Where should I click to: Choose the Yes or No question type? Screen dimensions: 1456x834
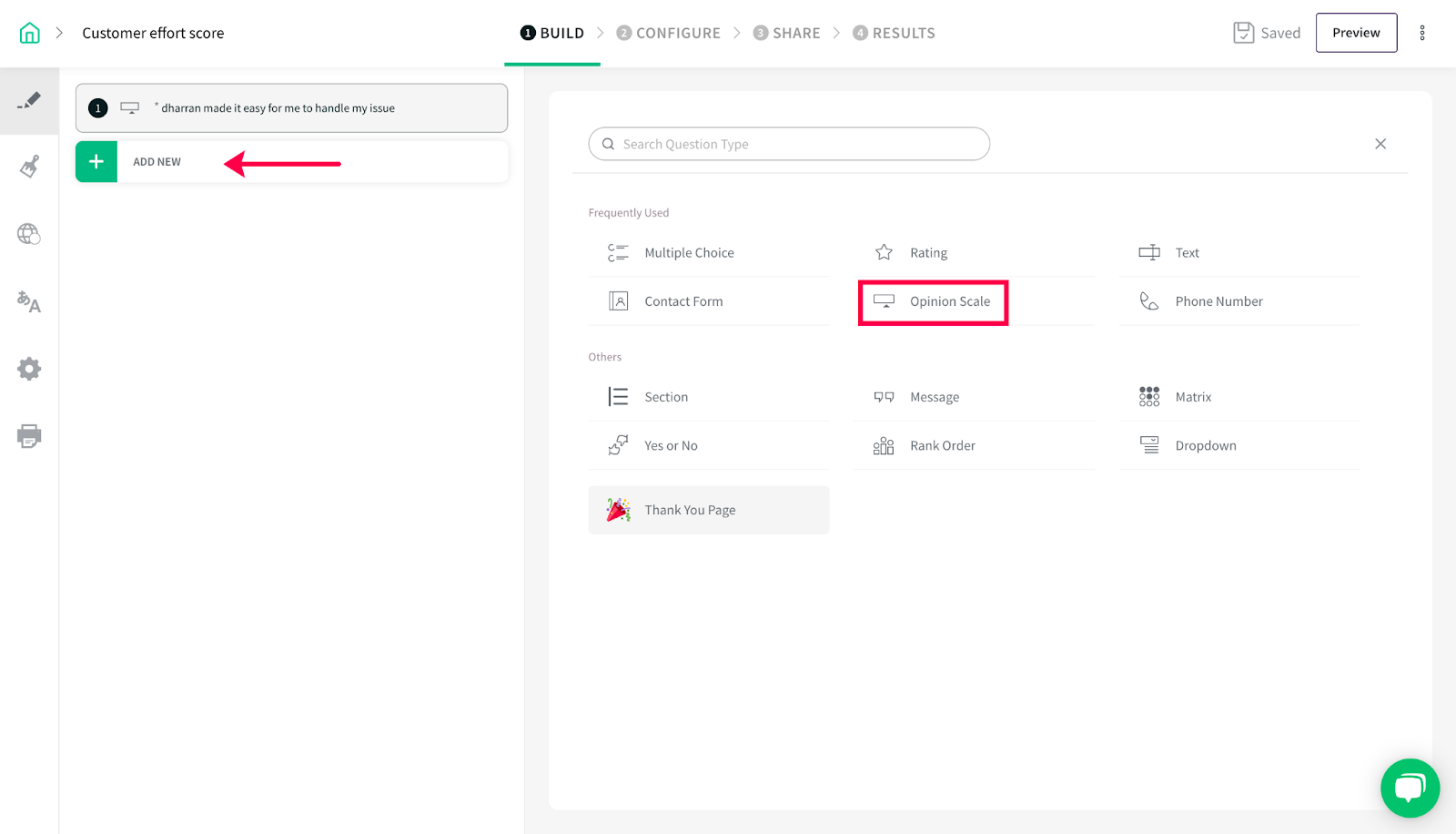pyautogui.click(x=709, y=445)
